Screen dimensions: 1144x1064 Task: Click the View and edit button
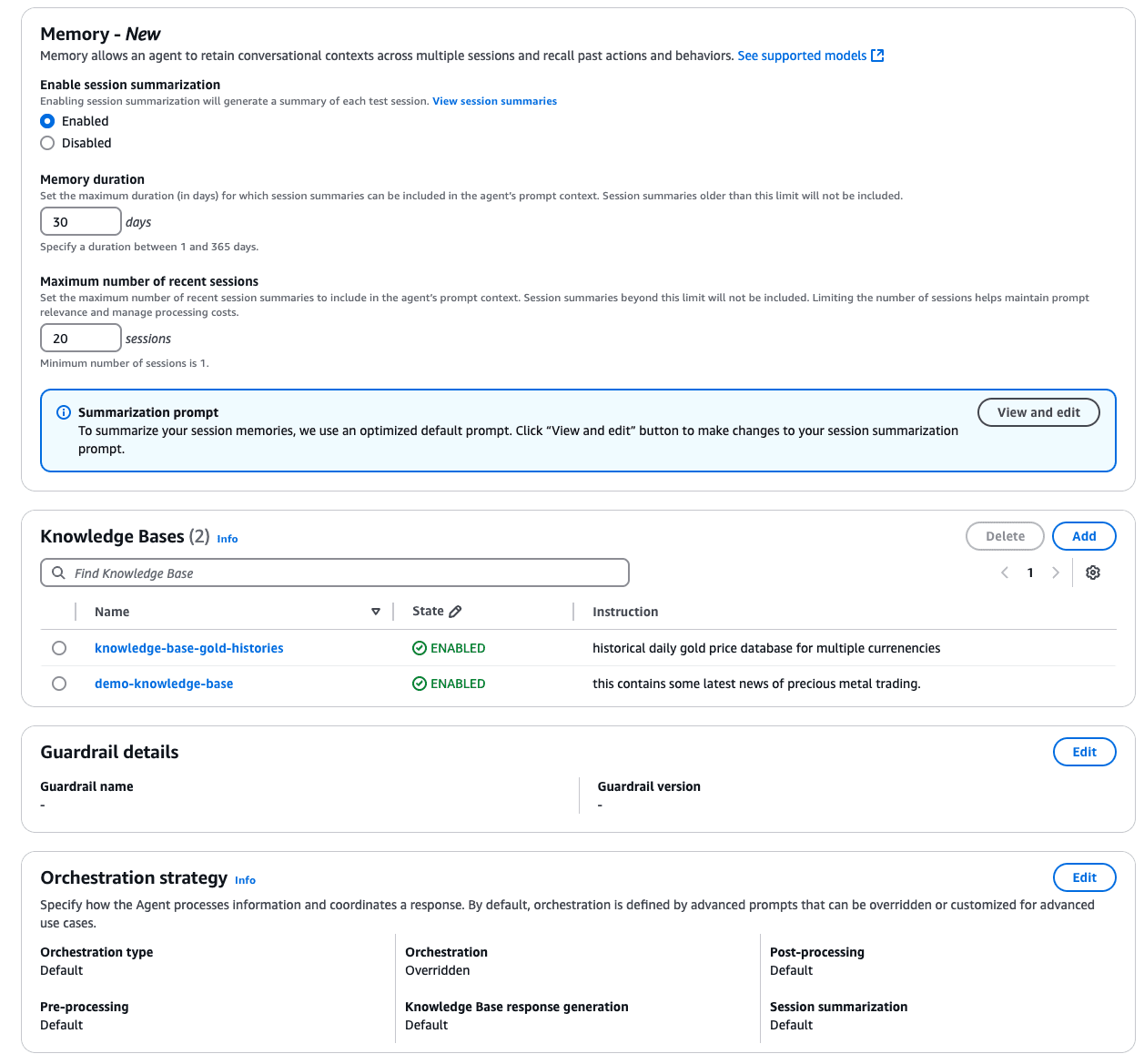click(x=1038, y=412)
